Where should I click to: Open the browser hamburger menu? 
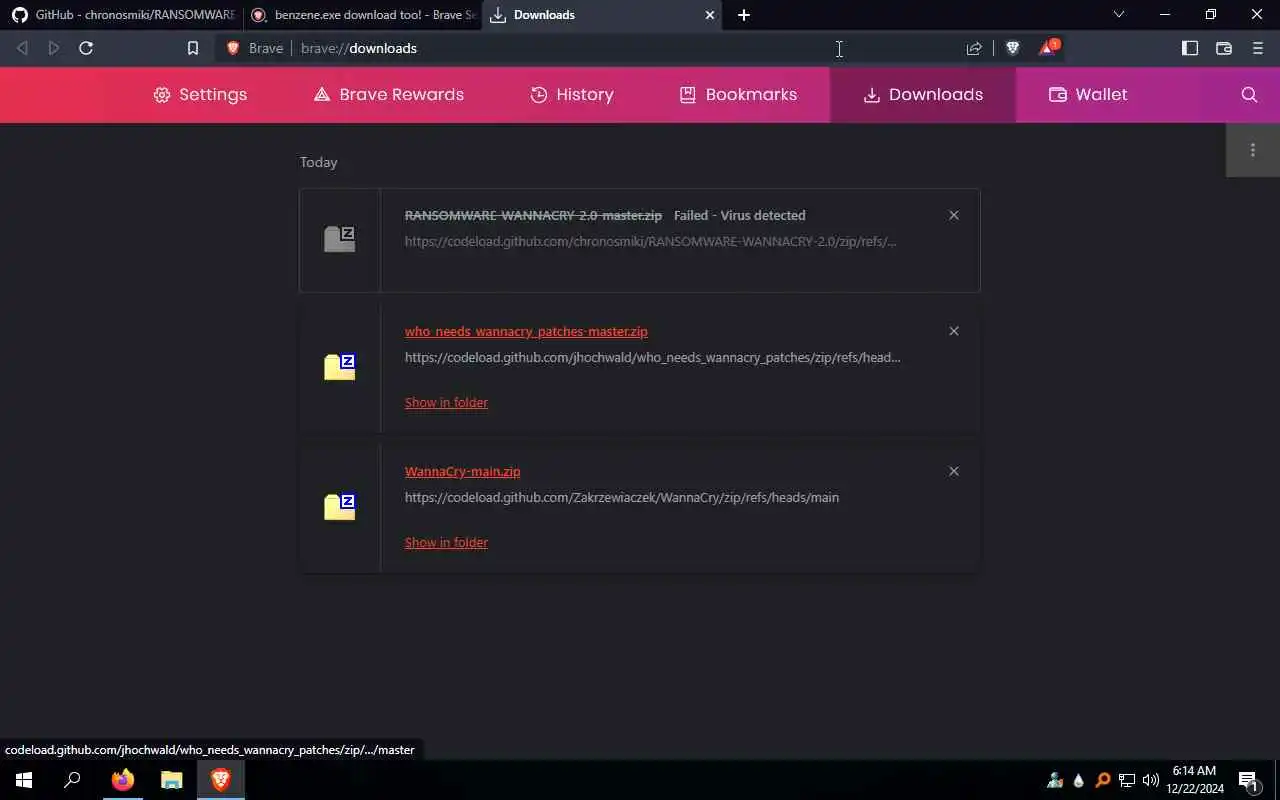(1258, 48)
